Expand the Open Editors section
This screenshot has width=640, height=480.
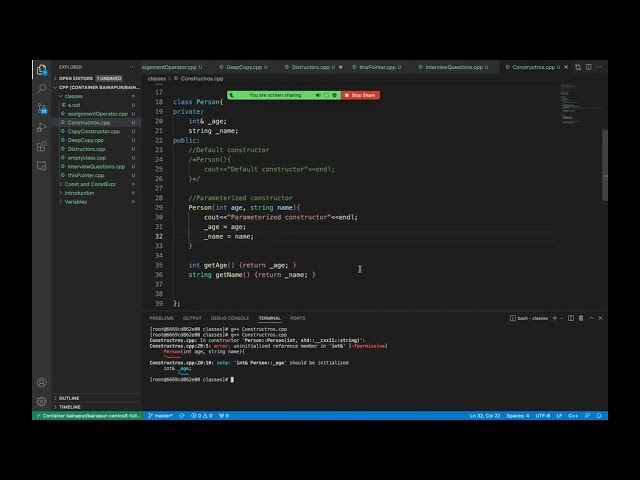tap(97, 78)
